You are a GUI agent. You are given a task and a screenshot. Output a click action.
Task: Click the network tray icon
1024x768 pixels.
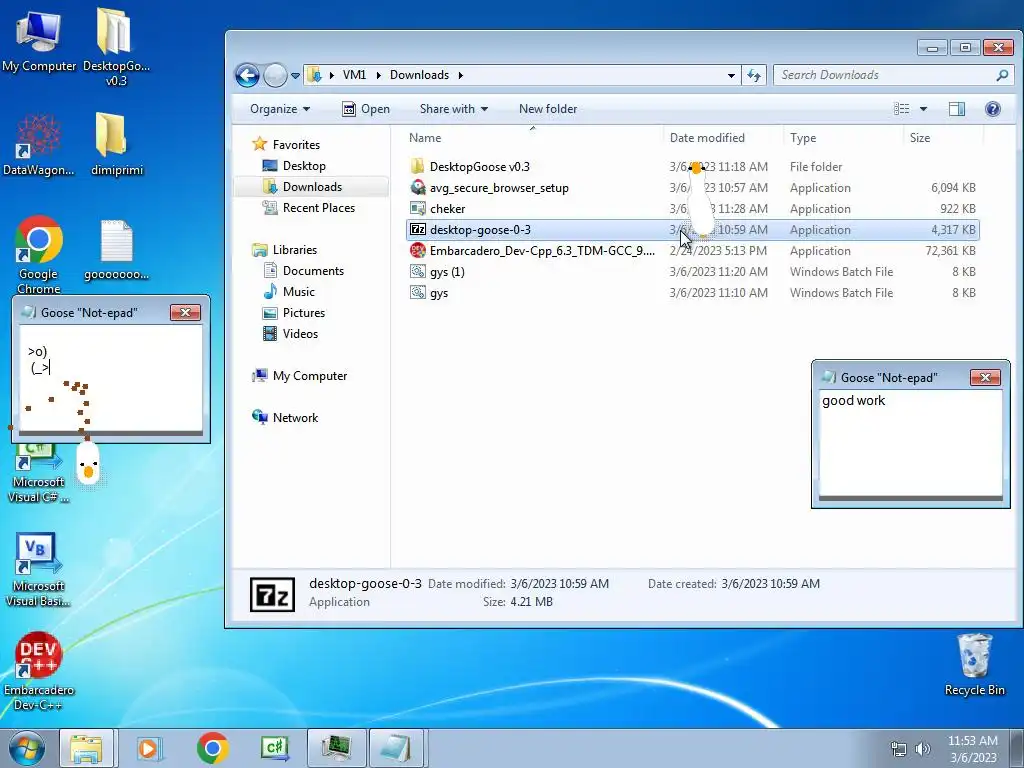click(899, 749)
